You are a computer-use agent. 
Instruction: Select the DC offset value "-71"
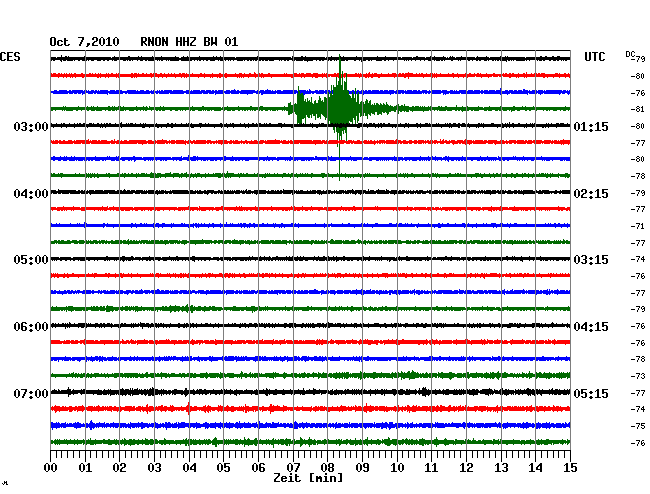pos(638,226)
